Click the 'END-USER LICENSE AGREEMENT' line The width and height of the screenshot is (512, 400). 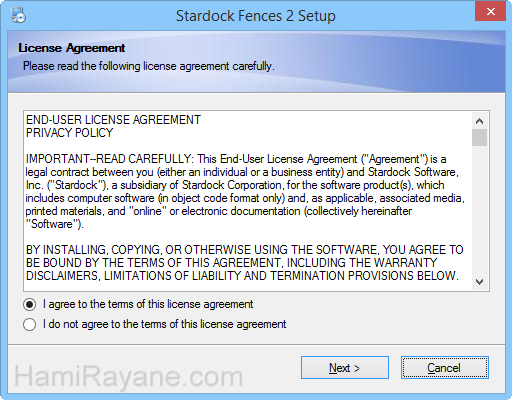pyautogui.click(x=113, y=120)
